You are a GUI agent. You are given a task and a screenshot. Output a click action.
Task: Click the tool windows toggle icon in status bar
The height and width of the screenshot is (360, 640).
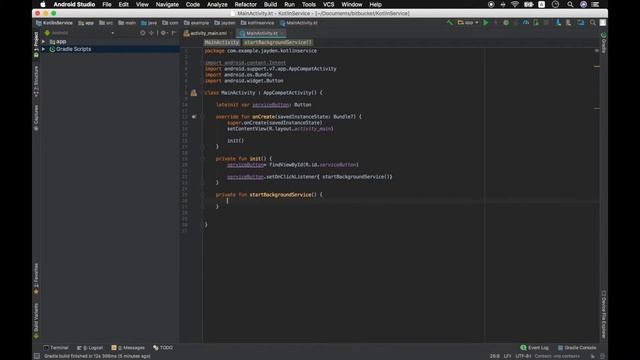pyautogui.click(x=37, y=356)
